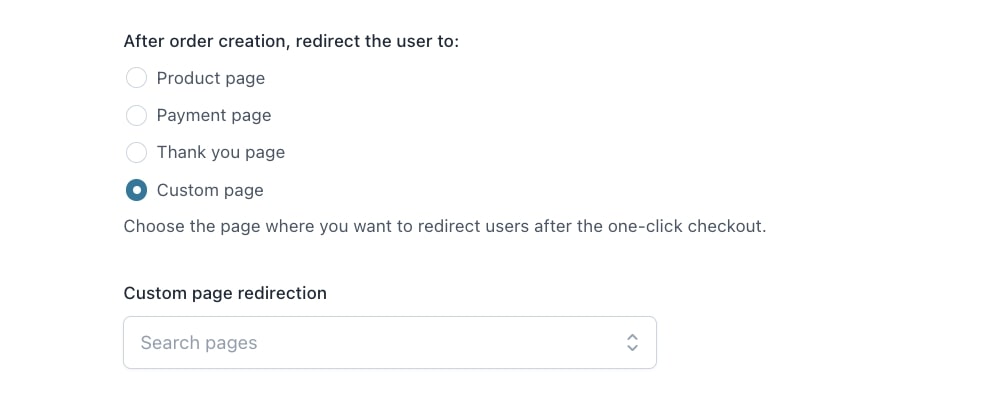Click the 'Custom page' option label
Viewport: 990px width, 400px height.
click(210, 190)
